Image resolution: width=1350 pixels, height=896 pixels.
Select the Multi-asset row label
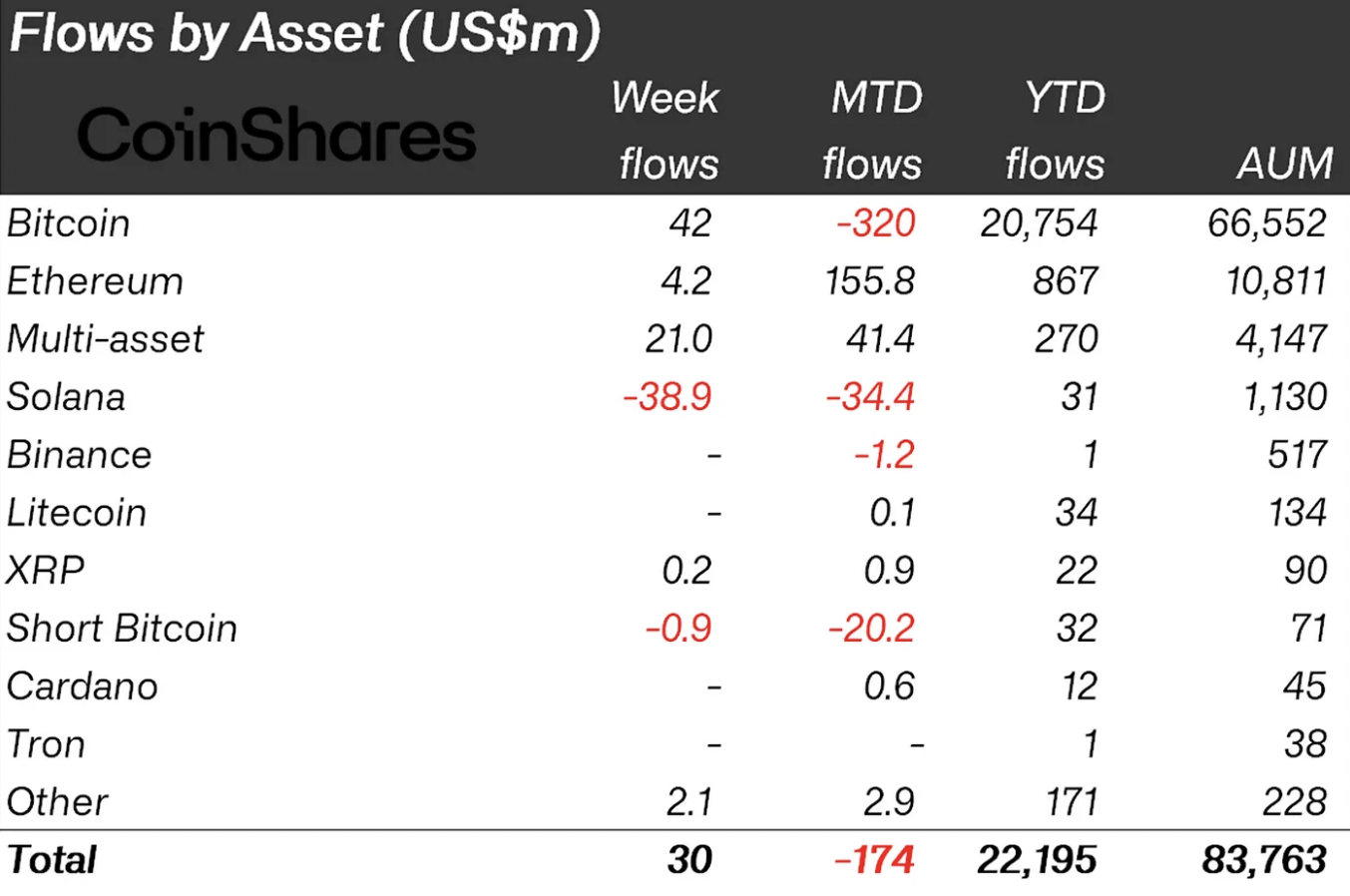[x=105, y=339]
